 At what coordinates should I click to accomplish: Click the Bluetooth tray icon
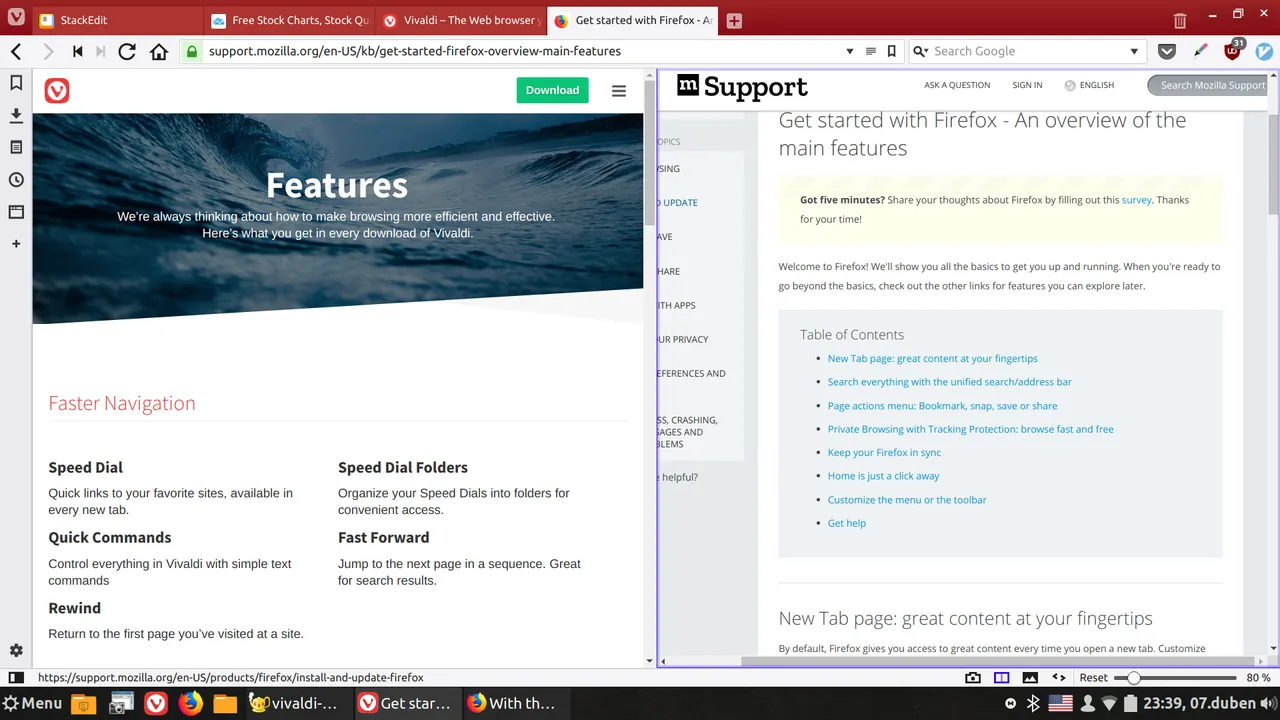click(1035, 703)
